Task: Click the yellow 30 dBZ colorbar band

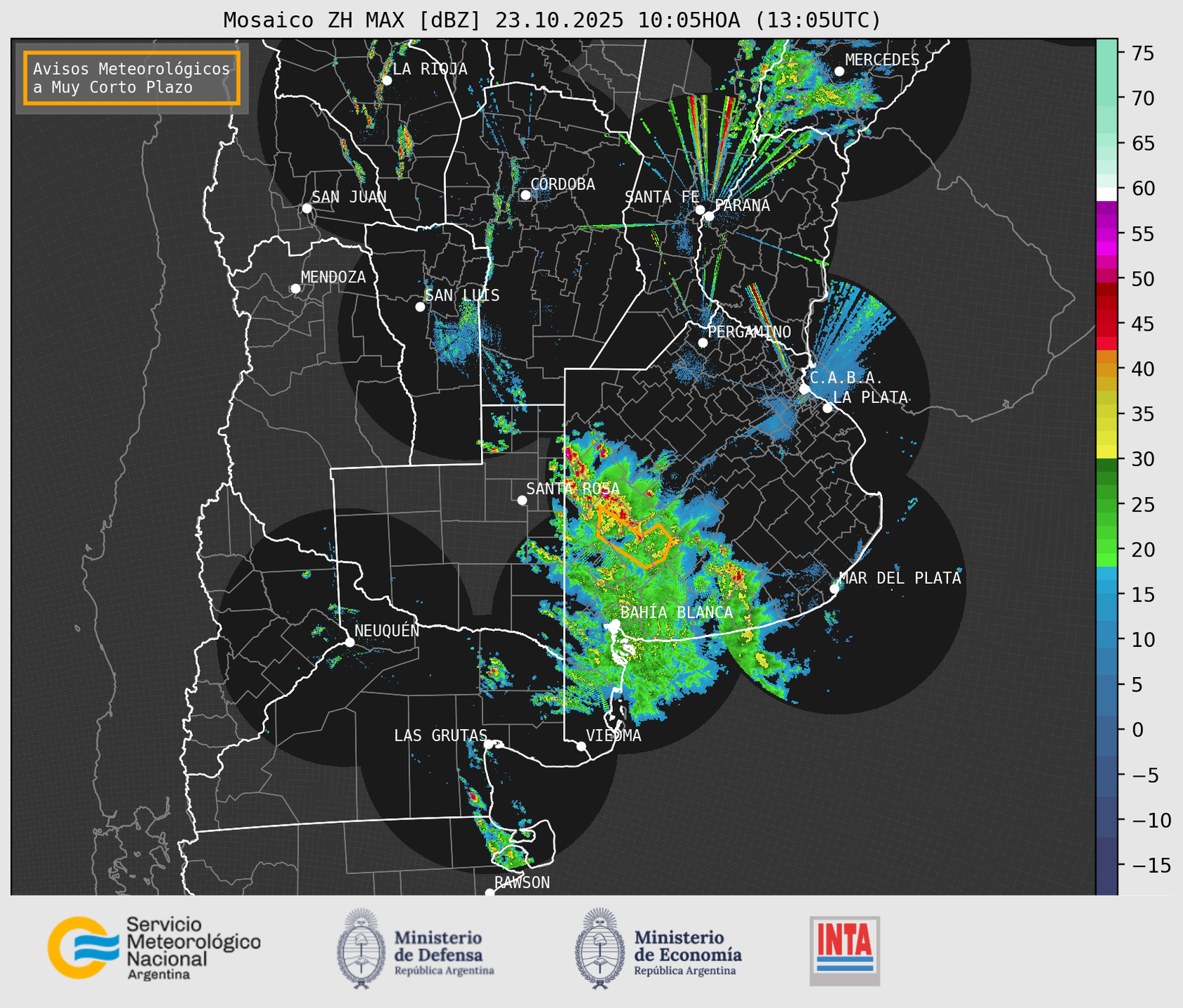Action: (1107, 452)
